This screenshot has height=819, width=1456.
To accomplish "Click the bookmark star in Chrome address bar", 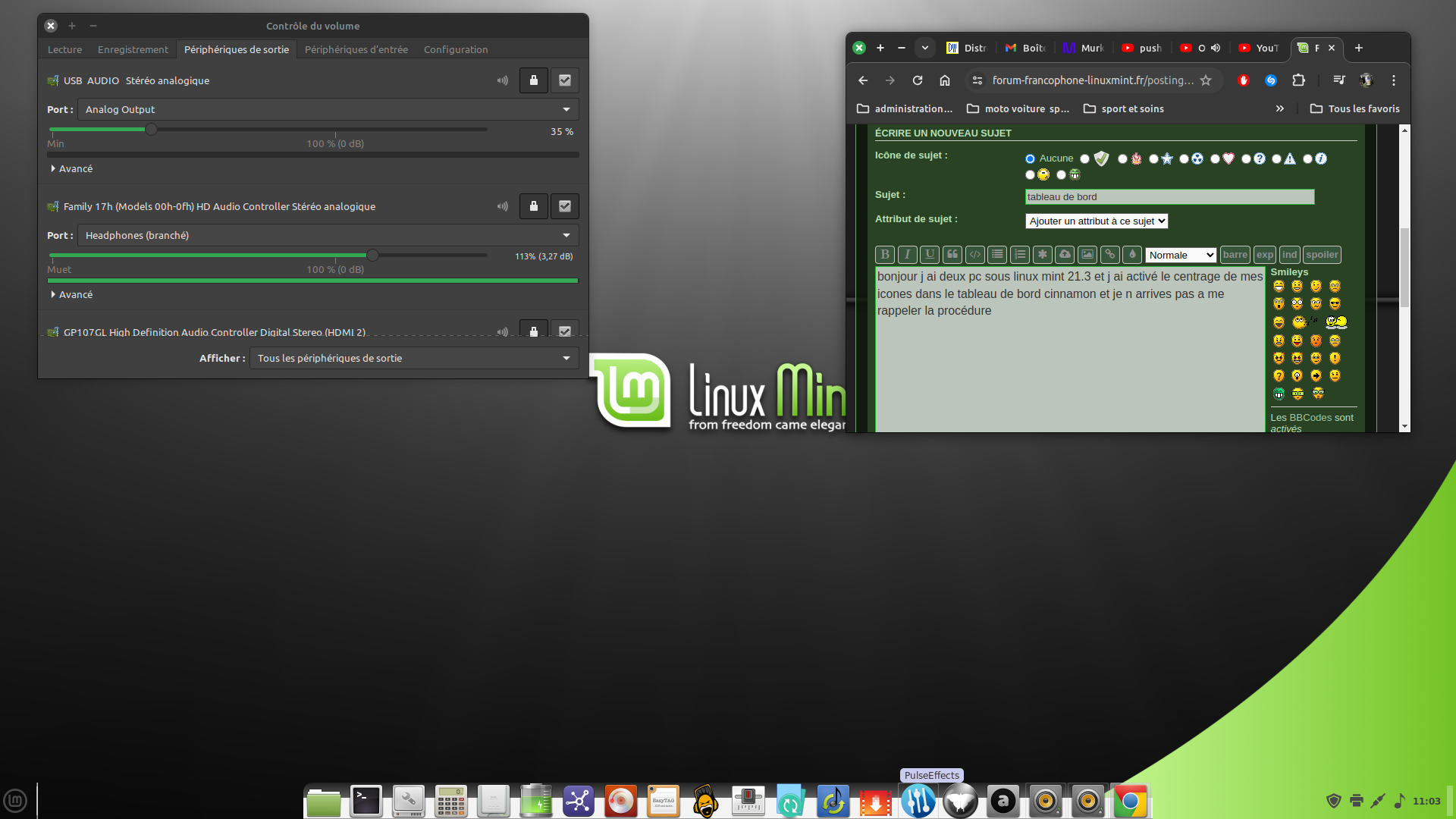I will tap(1206, 80).
